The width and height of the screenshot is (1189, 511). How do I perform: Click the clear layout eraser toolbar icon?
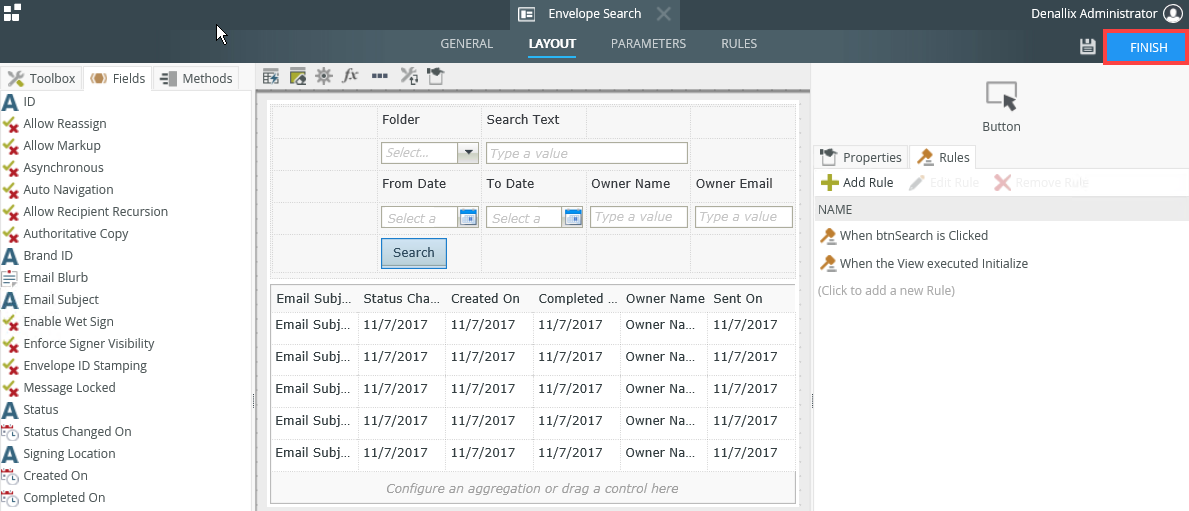pyautogui.click(x=297, y=76)
